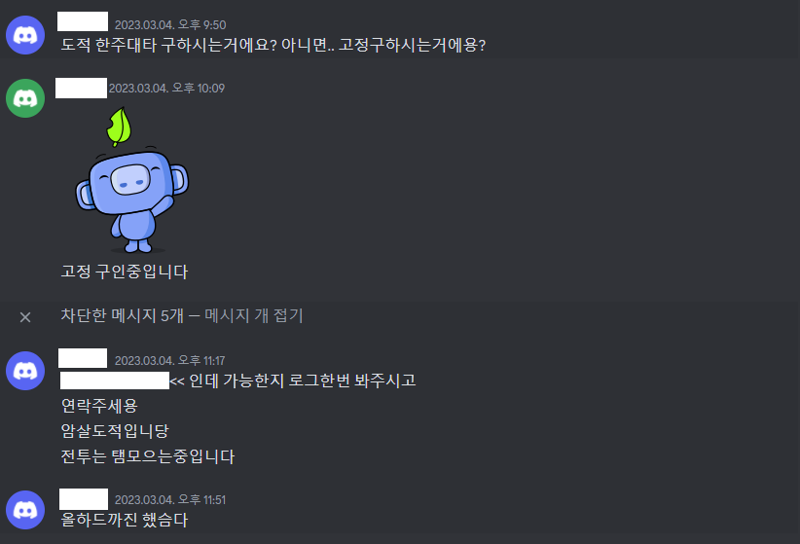Click the blanked-out text before '<< 인데 가능한지'

point(115,381)
